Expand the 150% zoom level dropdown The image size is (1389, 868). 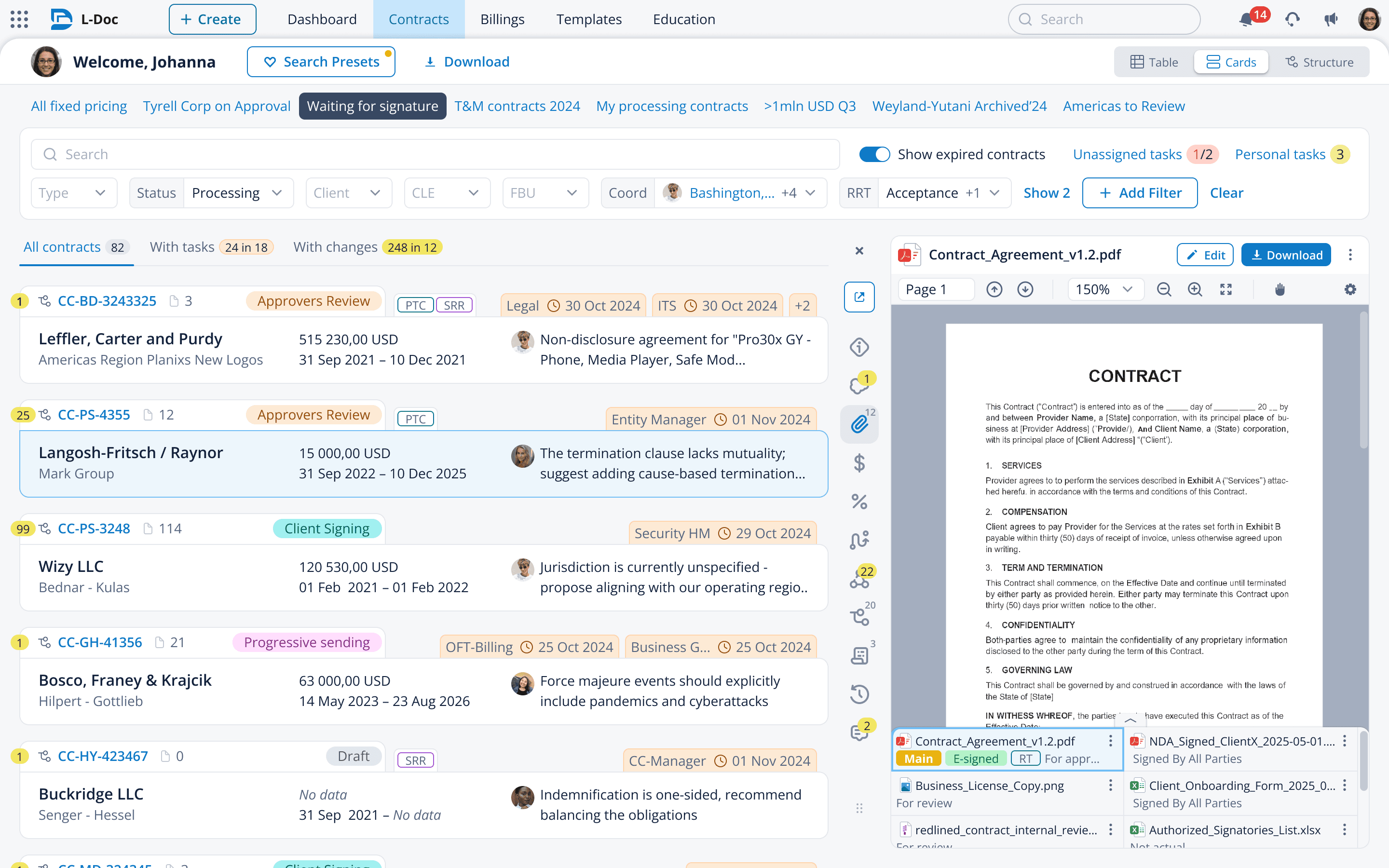point(1105,289)
